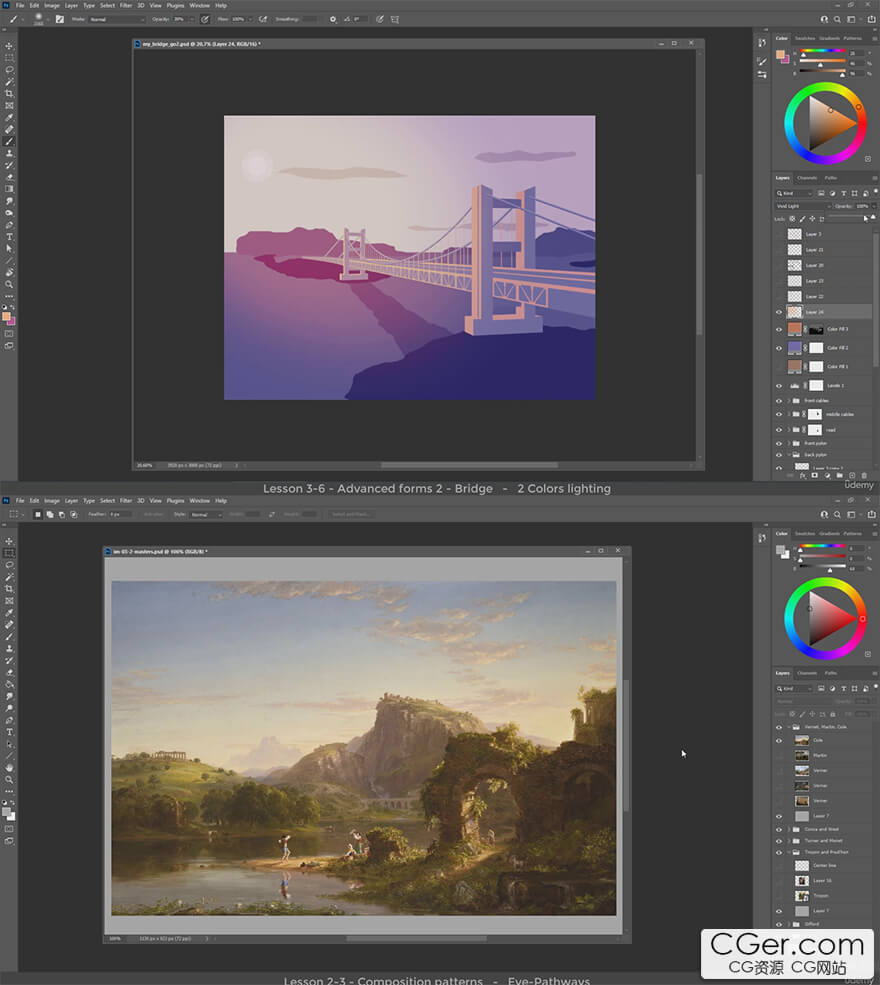Expand the middle cables group
Viewport: 880px width, 985px height.
[789, 415]
